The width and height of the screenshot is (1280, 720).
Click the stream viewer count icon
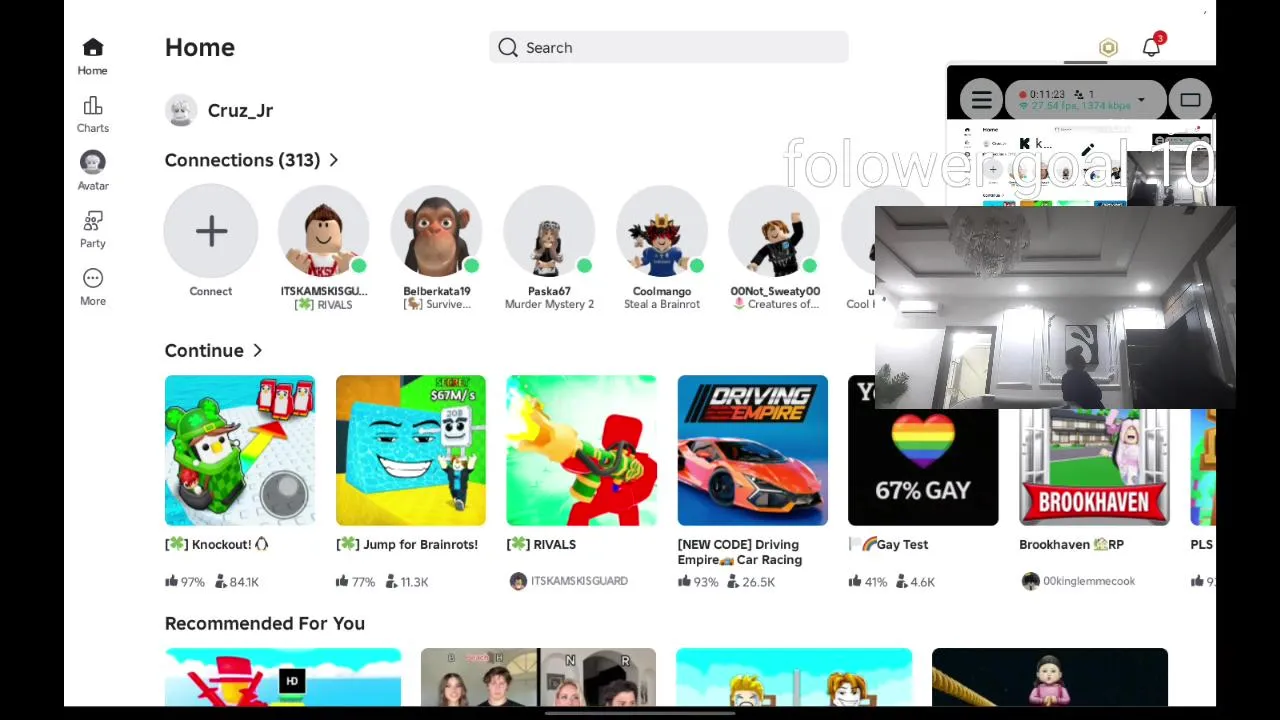1078,94
